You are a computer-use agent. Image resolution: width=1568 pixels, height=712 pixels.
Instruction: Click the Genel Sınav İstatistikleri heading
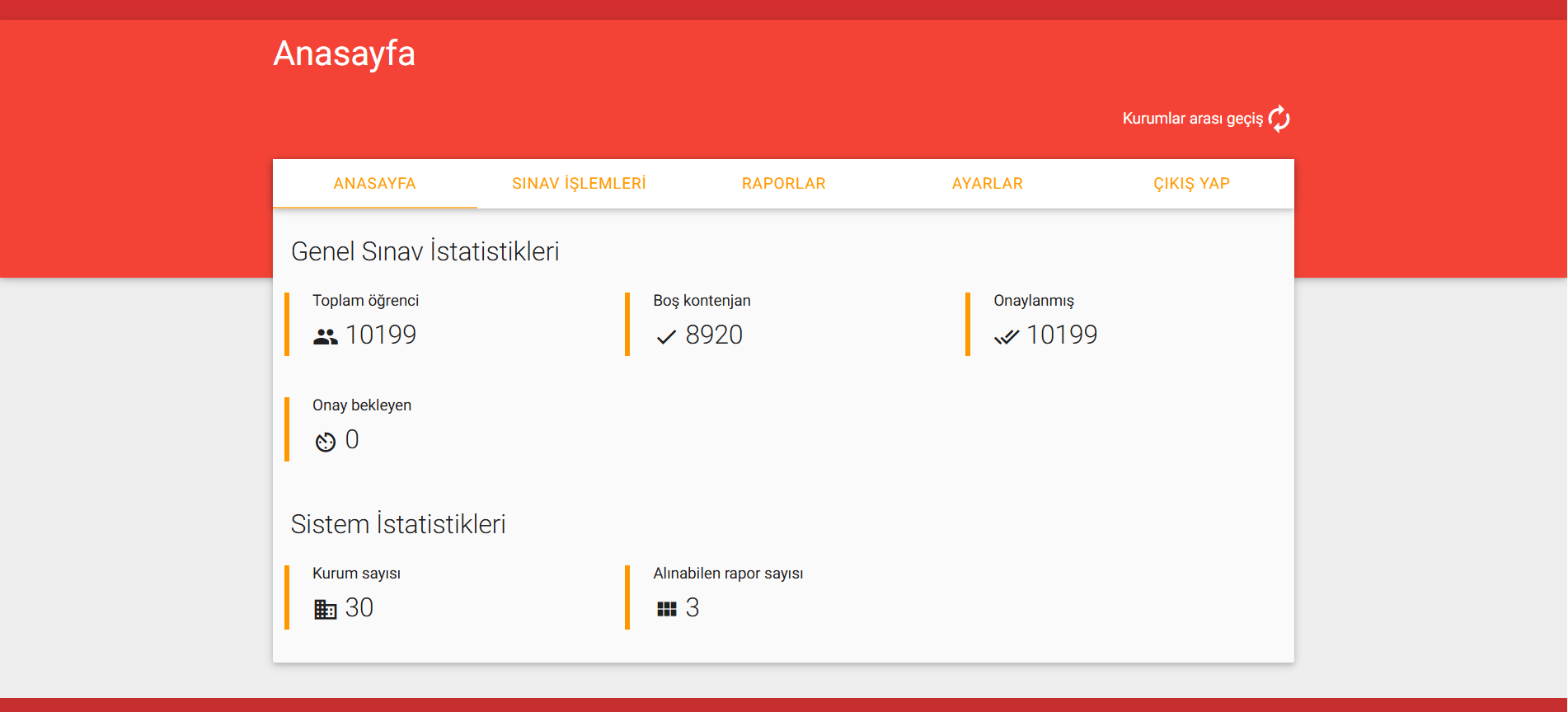pos(425,251)
